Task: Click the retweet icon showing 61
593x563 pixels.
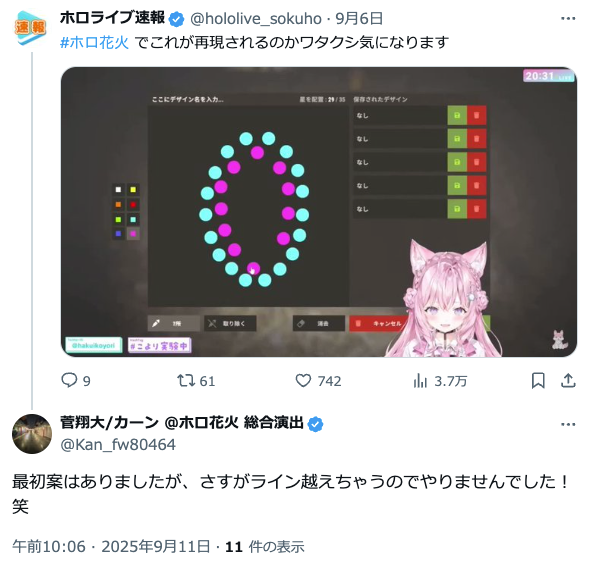Action: (186, 380)
